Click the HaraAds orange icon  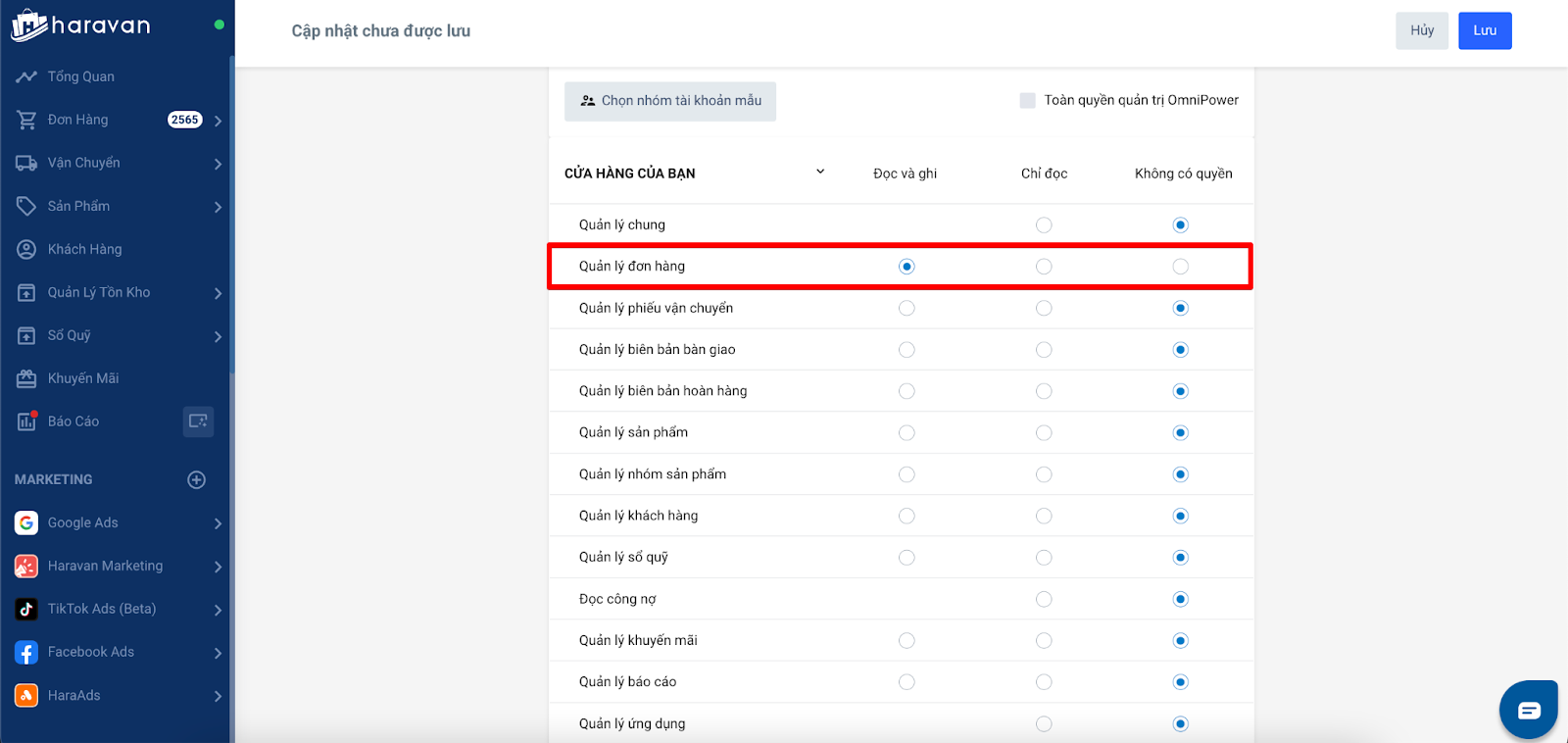point(26,696)
